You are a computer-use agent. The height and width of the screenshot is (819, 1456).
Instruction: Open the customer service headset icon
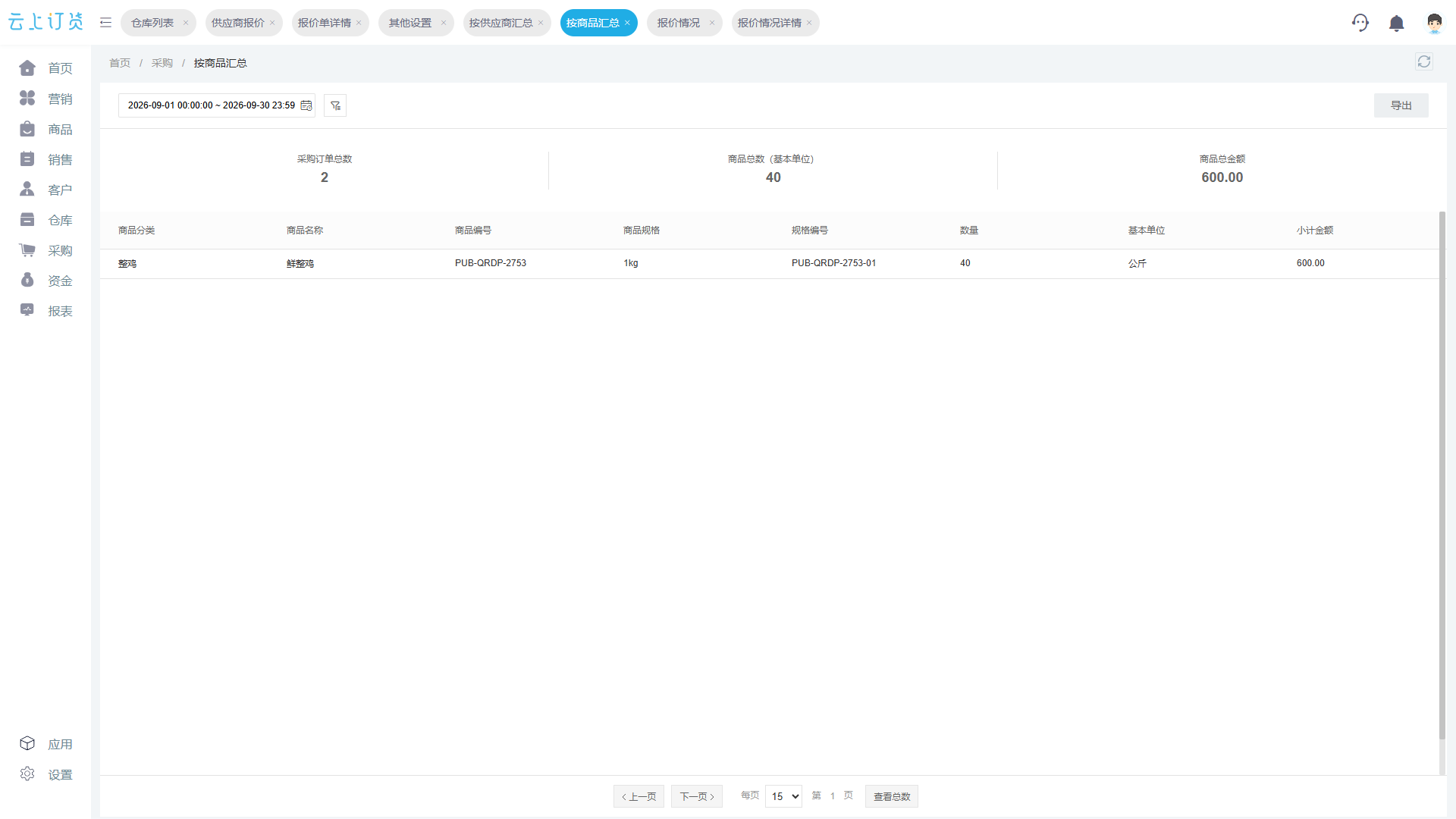pos(1360,23)
